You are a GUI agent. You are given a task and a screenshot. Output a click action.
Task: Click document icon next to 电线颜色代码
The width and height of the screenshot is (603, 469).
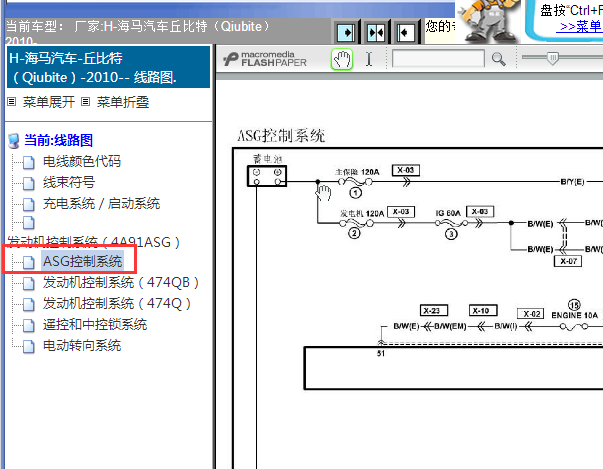tap(28, 162)
